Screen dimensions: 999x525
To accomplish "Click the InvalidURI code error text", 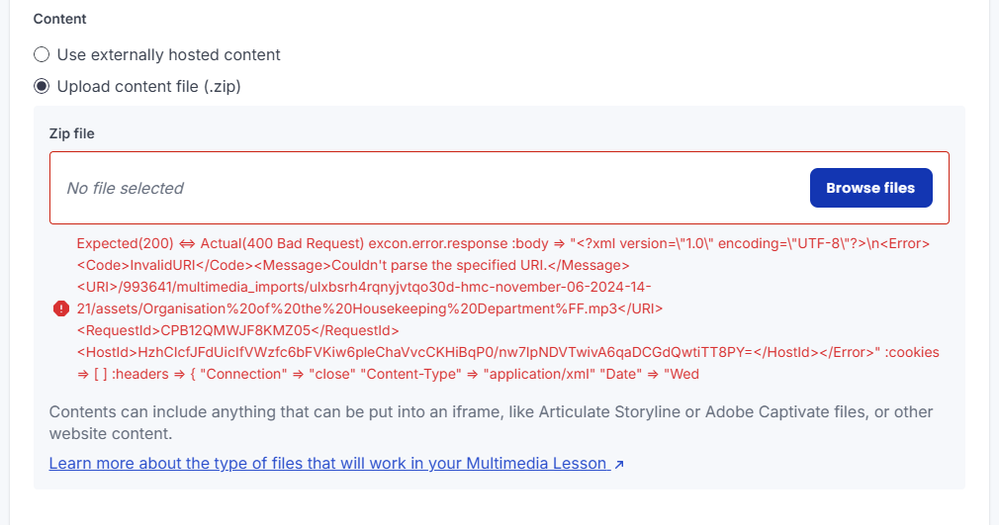I will tap(352, 265).
